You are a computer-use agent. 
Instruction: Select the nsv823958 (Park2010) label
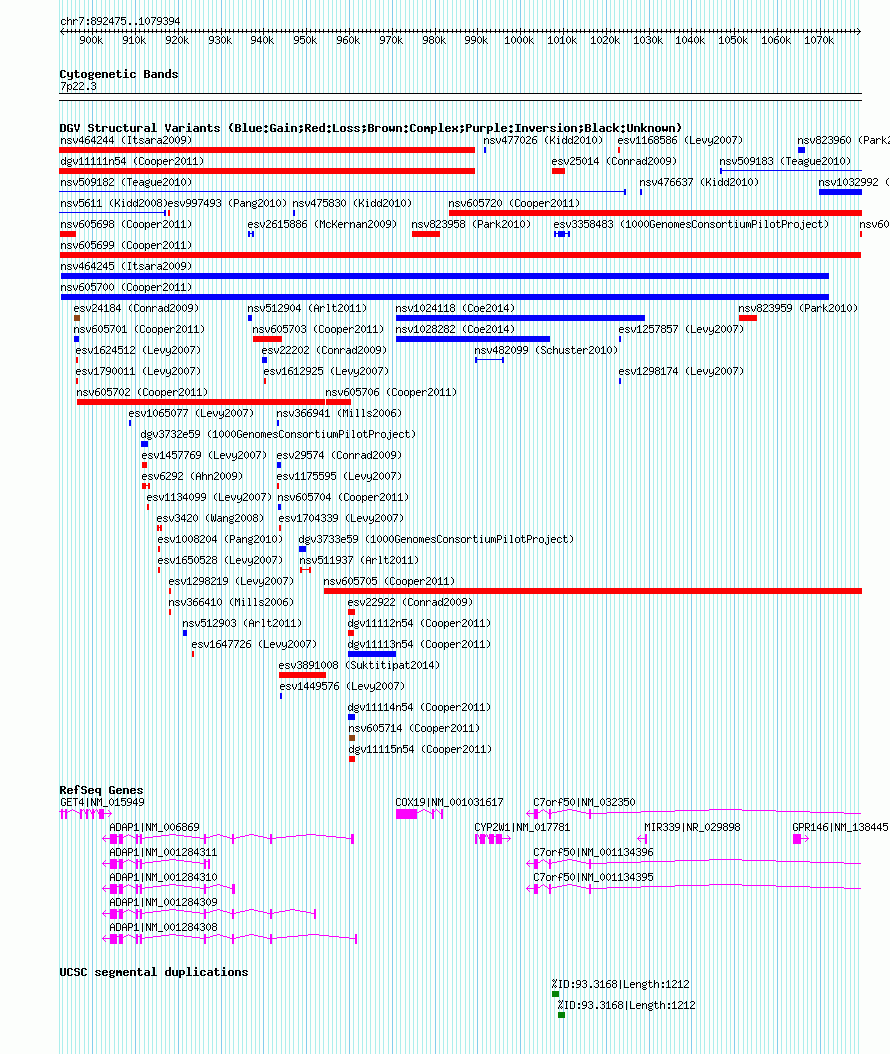tap(471, 225)
